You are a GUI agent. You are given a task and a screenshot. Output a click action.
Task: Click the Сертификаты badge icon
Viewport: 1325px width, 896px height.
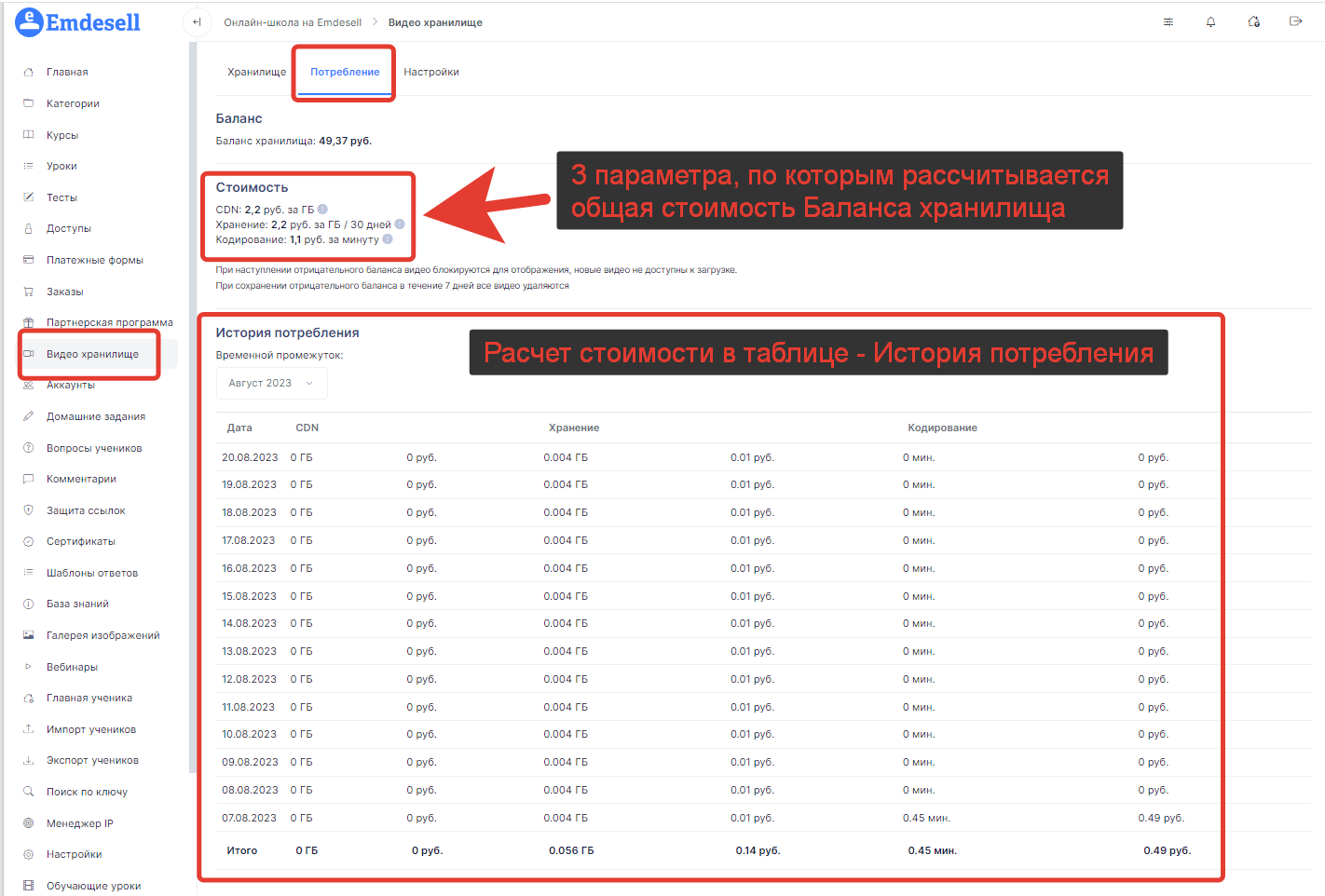pyautogui.click(x=28, y=541)
